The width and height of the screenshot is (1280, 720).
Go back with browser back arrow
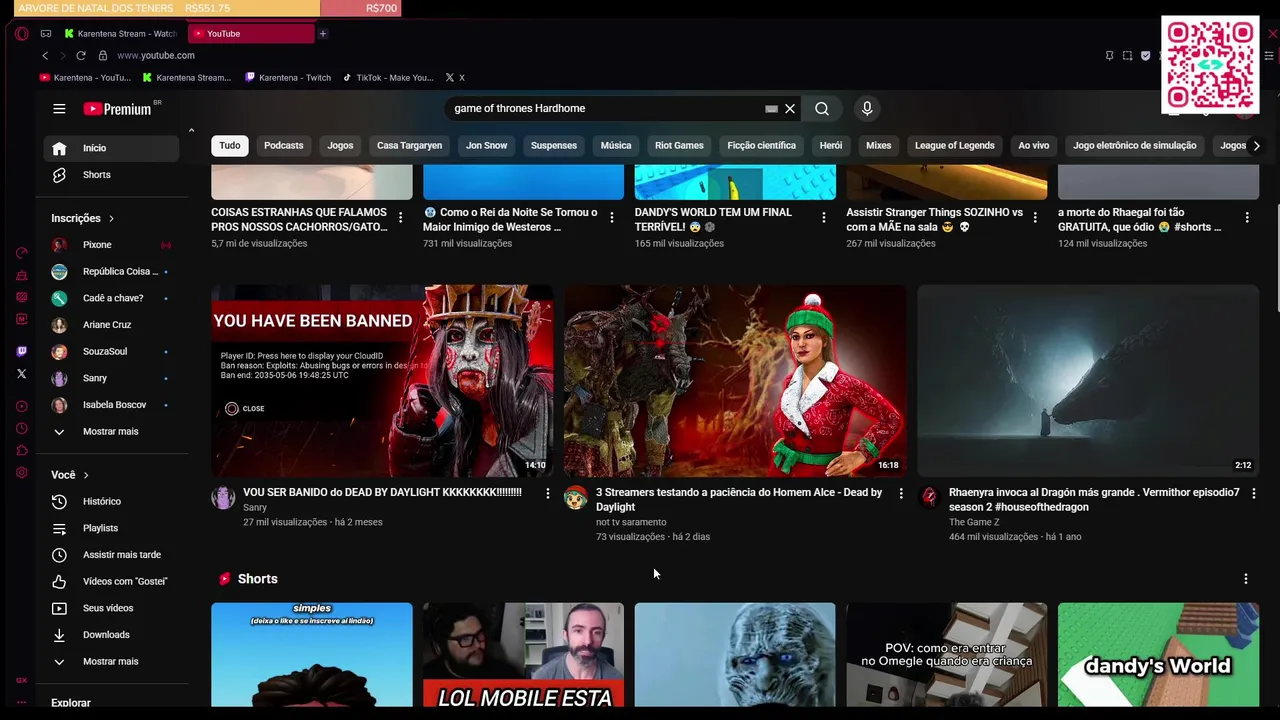click(45, 55)
